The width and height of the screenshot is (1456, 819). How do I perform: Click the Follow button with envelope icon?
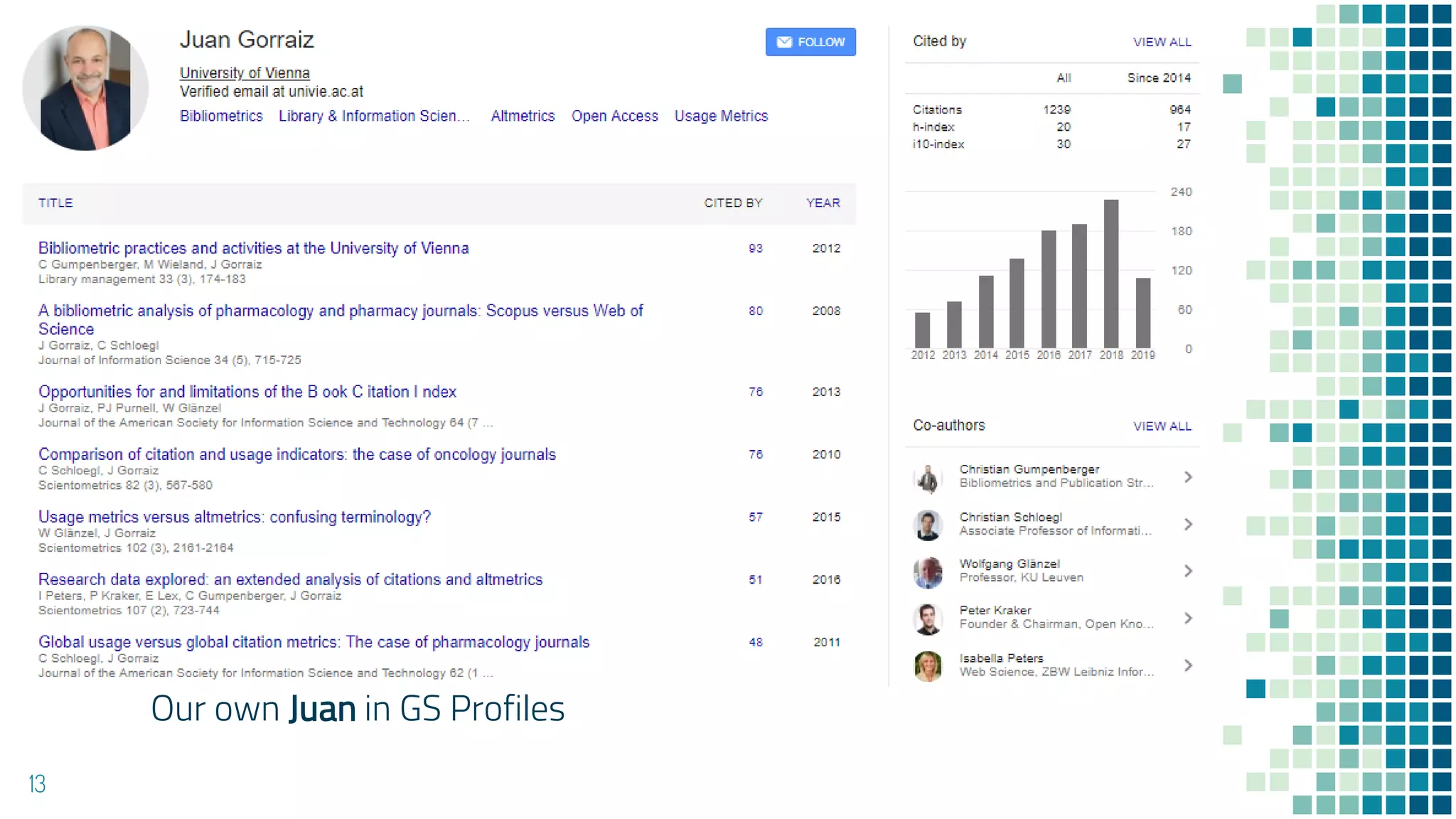click(x=810, y=42)
